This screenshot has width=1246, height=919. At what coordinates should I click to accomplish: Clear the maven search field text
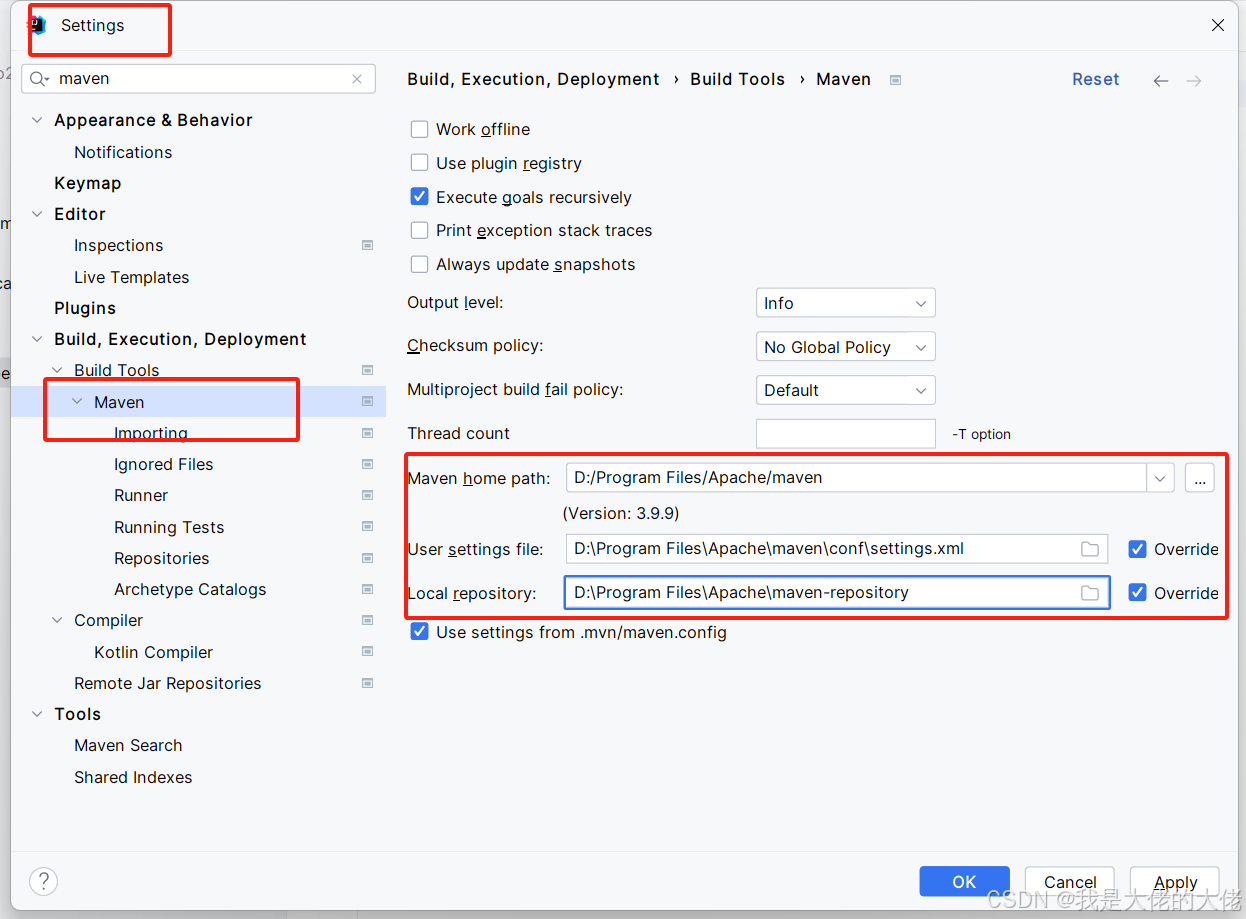pyautogui.click(x=357, y=79)
